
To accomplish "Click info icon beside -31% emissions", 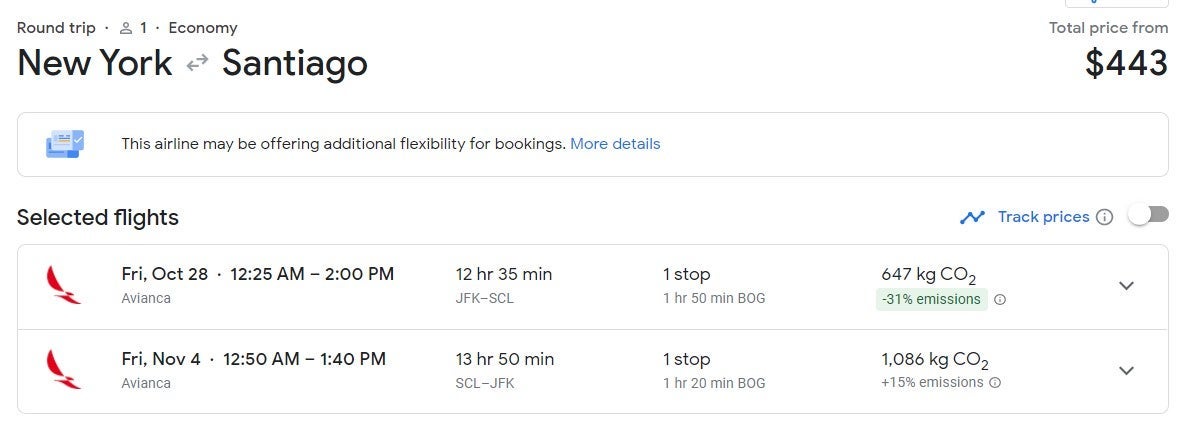I will (1000, 299).
